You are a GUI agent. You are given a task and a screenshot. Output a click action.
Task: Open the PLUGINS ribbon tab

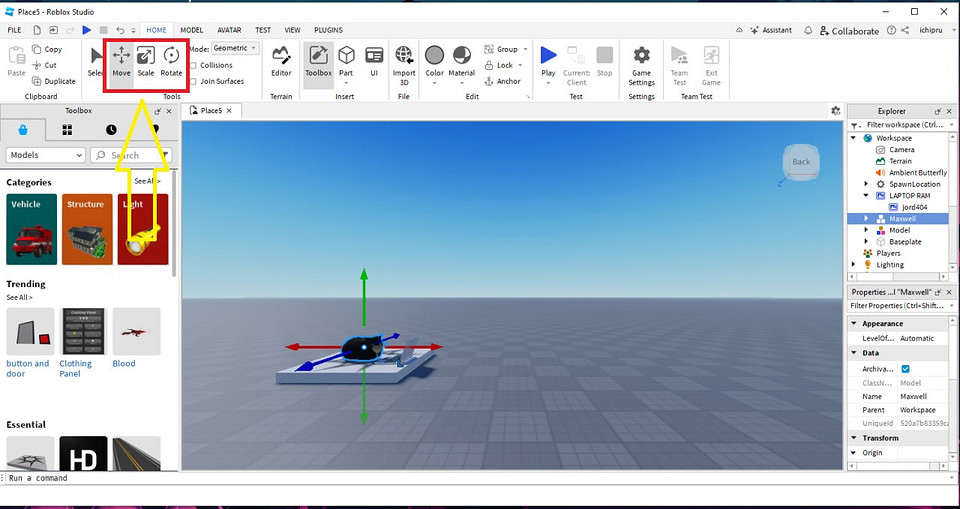click(328, 30)
